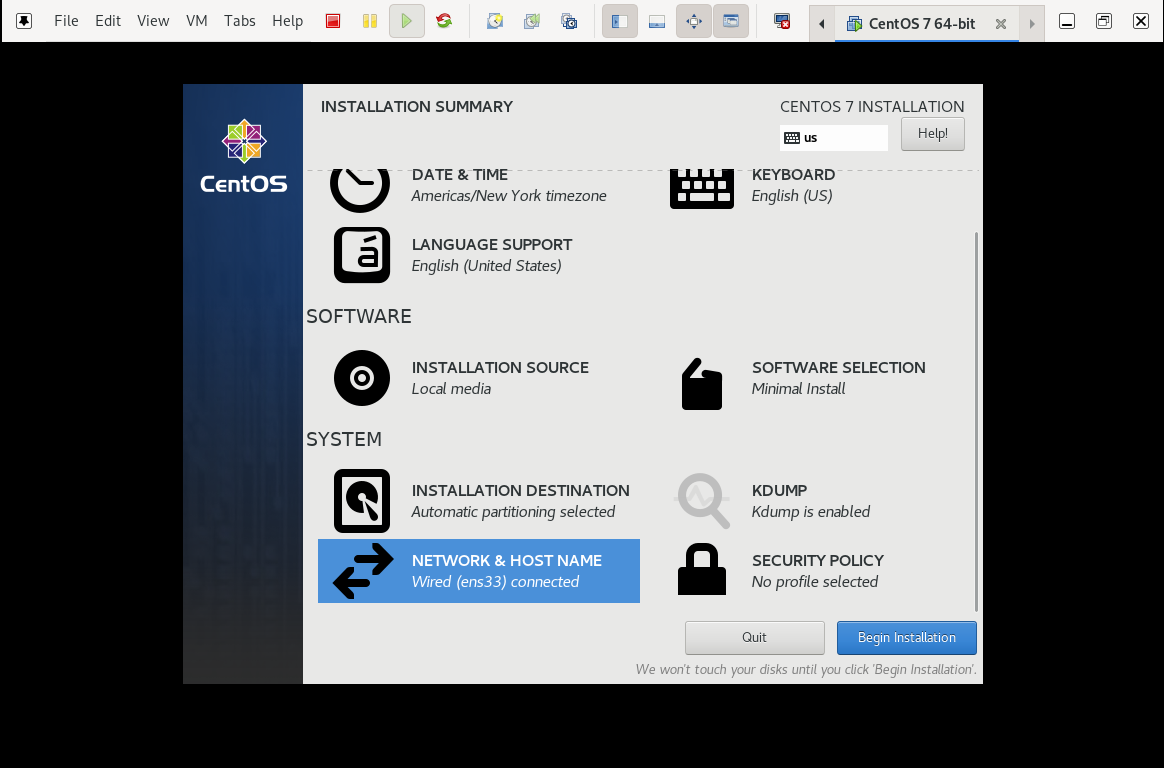Click the red power off VM icon
1164x768 pixels.
pos(333,21)
